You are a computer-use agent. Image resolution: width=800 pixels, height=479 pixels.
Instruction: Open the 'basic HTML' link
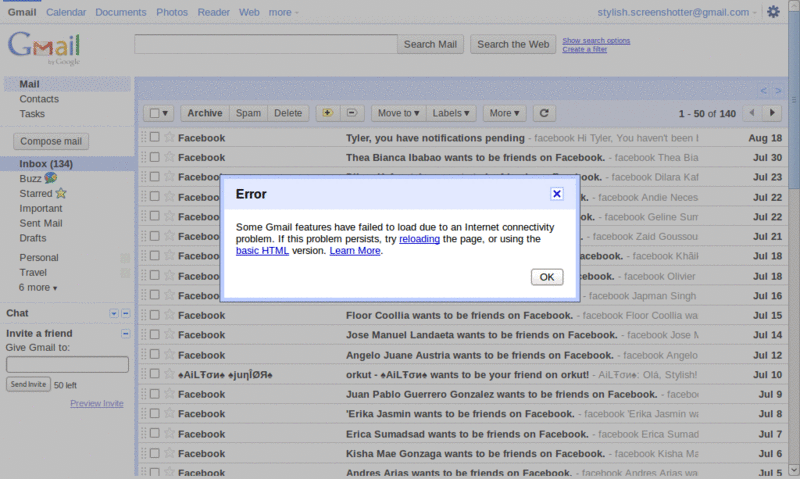262,250
